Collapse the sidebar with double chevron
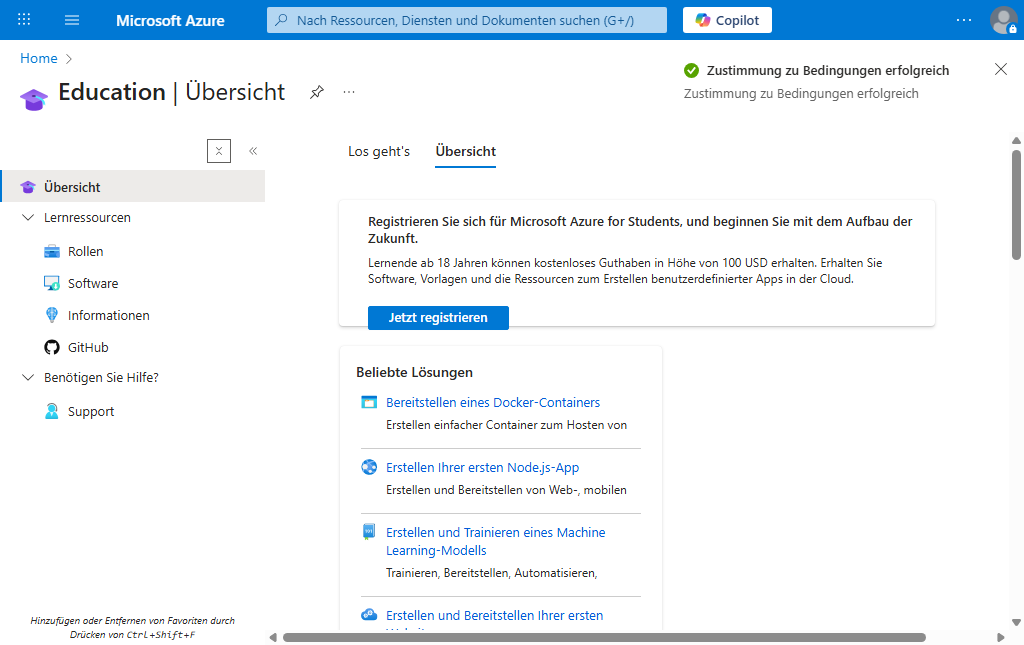Screen dimensions: 1024x645 [x=253, y=151]
